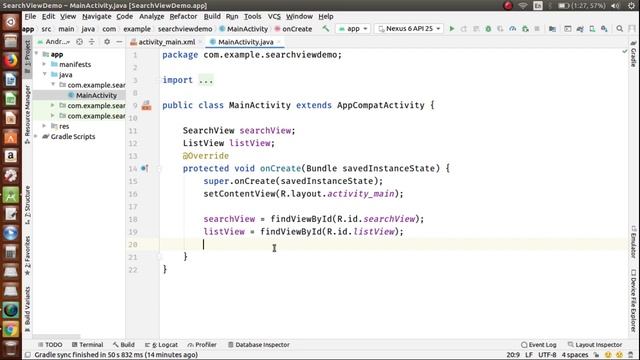The height and width of the screenshot is (360, 640).
Task: Select opened file target icon in Project panel
Action: coord(80,42)
